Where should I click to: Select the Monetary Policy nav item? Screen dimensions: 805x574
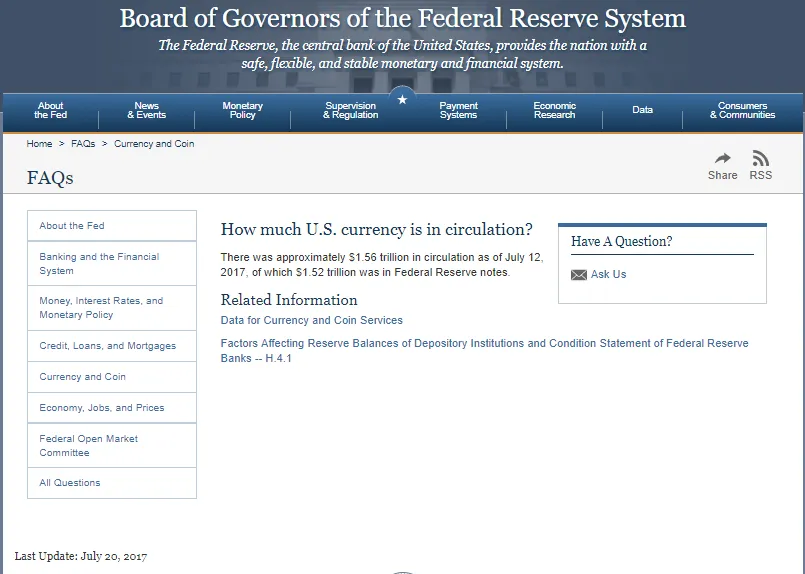point(242,110)
